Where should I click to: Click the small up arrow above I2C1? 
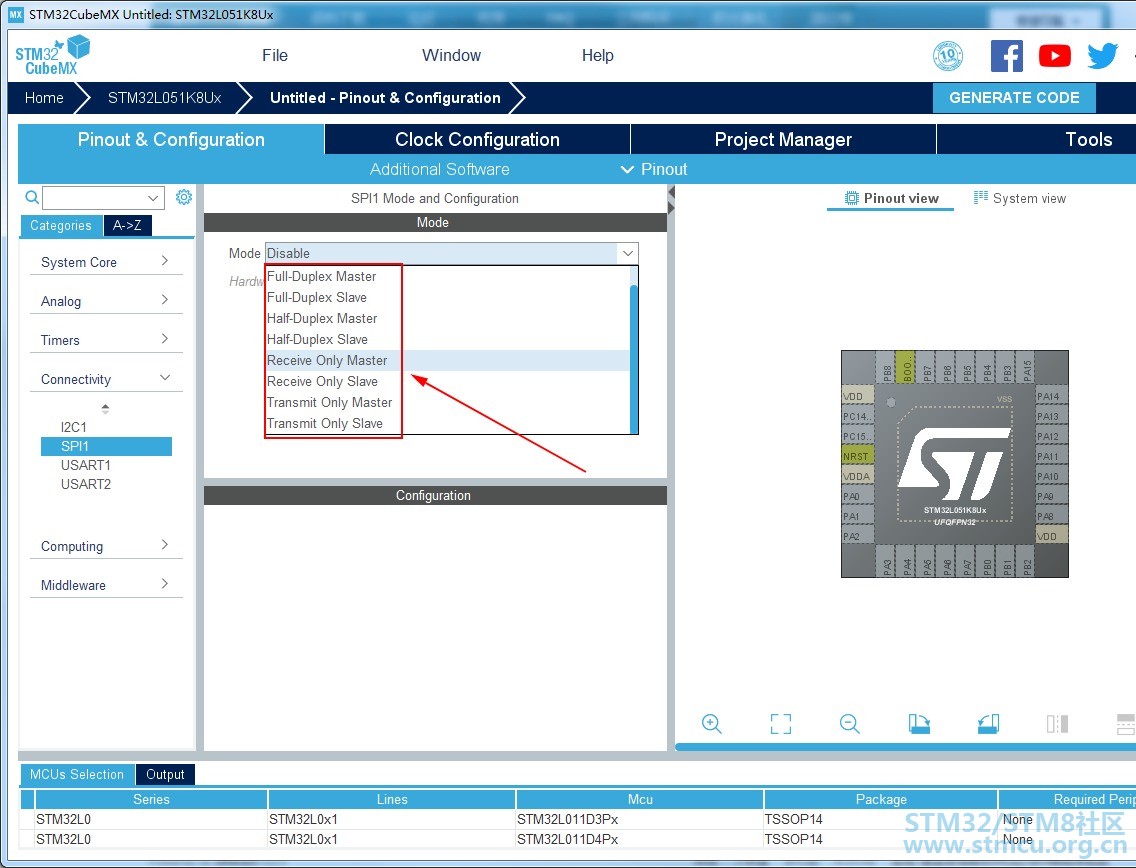click(106, 409)
